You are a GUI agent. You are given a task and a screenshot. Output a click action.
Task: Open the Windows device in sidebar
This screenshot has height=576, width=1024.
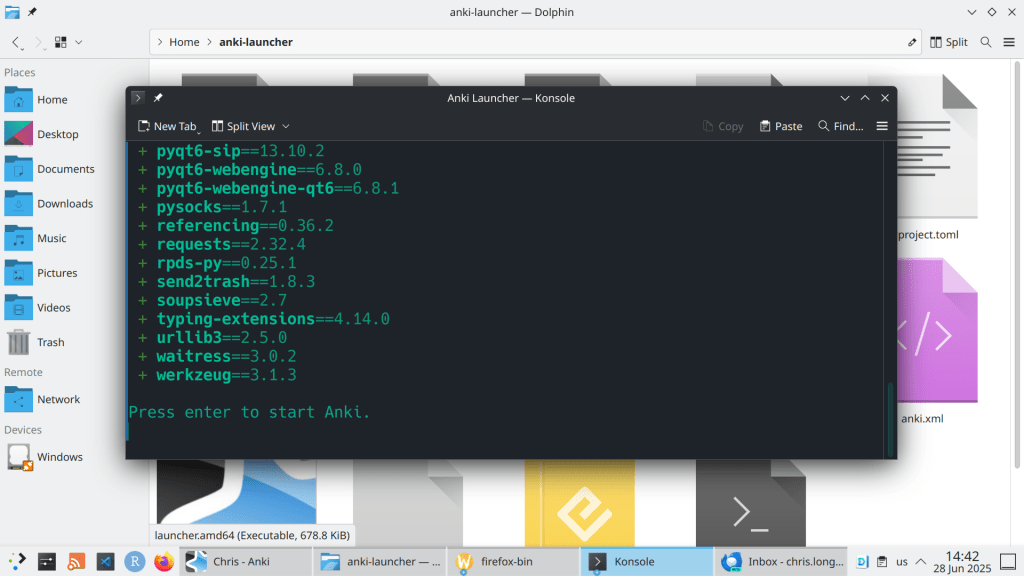coord(59,457)
